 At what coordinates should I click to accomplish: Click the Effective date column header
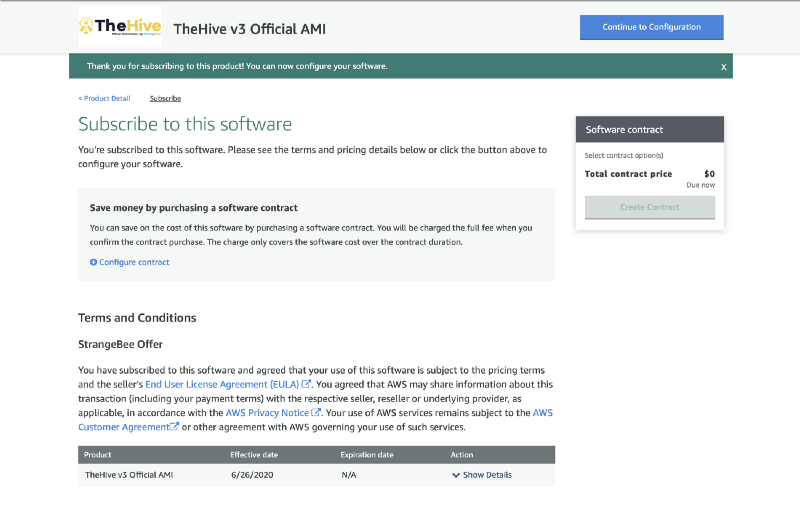click(x=254, y=455)
